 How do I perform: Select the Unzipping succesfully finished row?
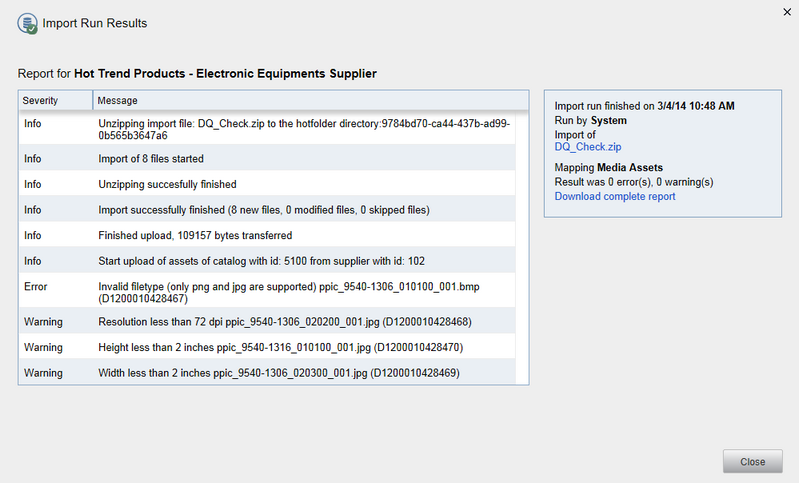(x=267, y=184)
